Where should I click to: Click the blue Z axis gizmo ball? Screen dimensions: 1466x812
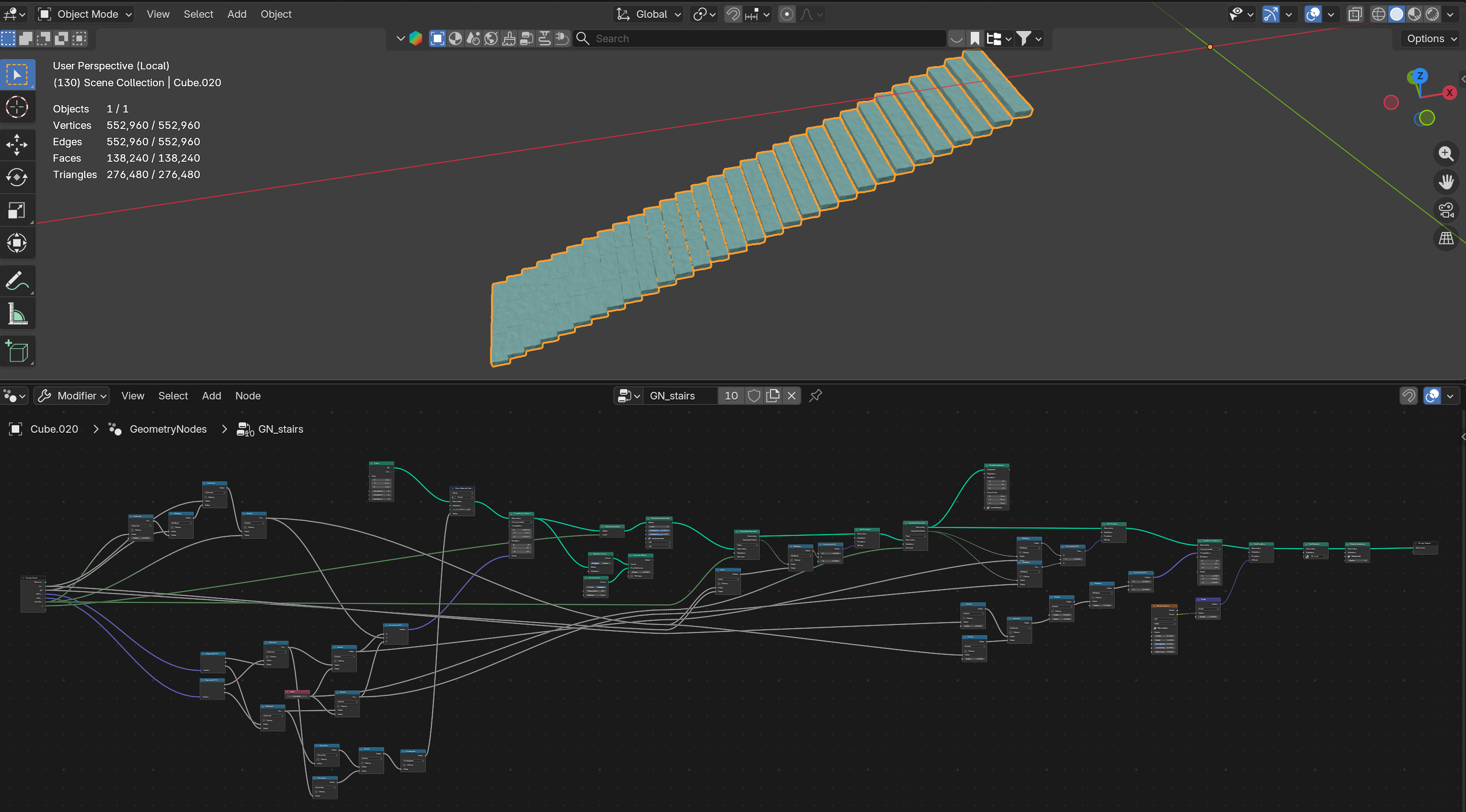(x=1420, y=75)
